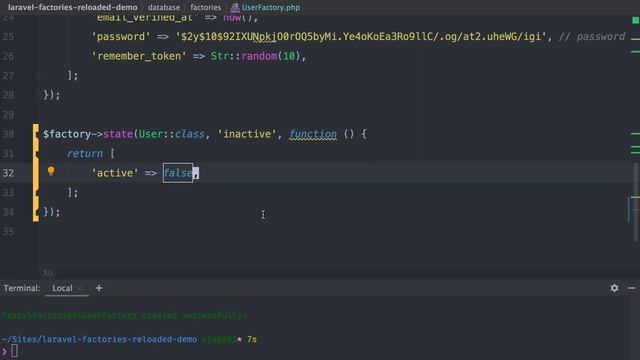Click the highlighted false value
Screen dimensions: 640x360
[178, 173]
